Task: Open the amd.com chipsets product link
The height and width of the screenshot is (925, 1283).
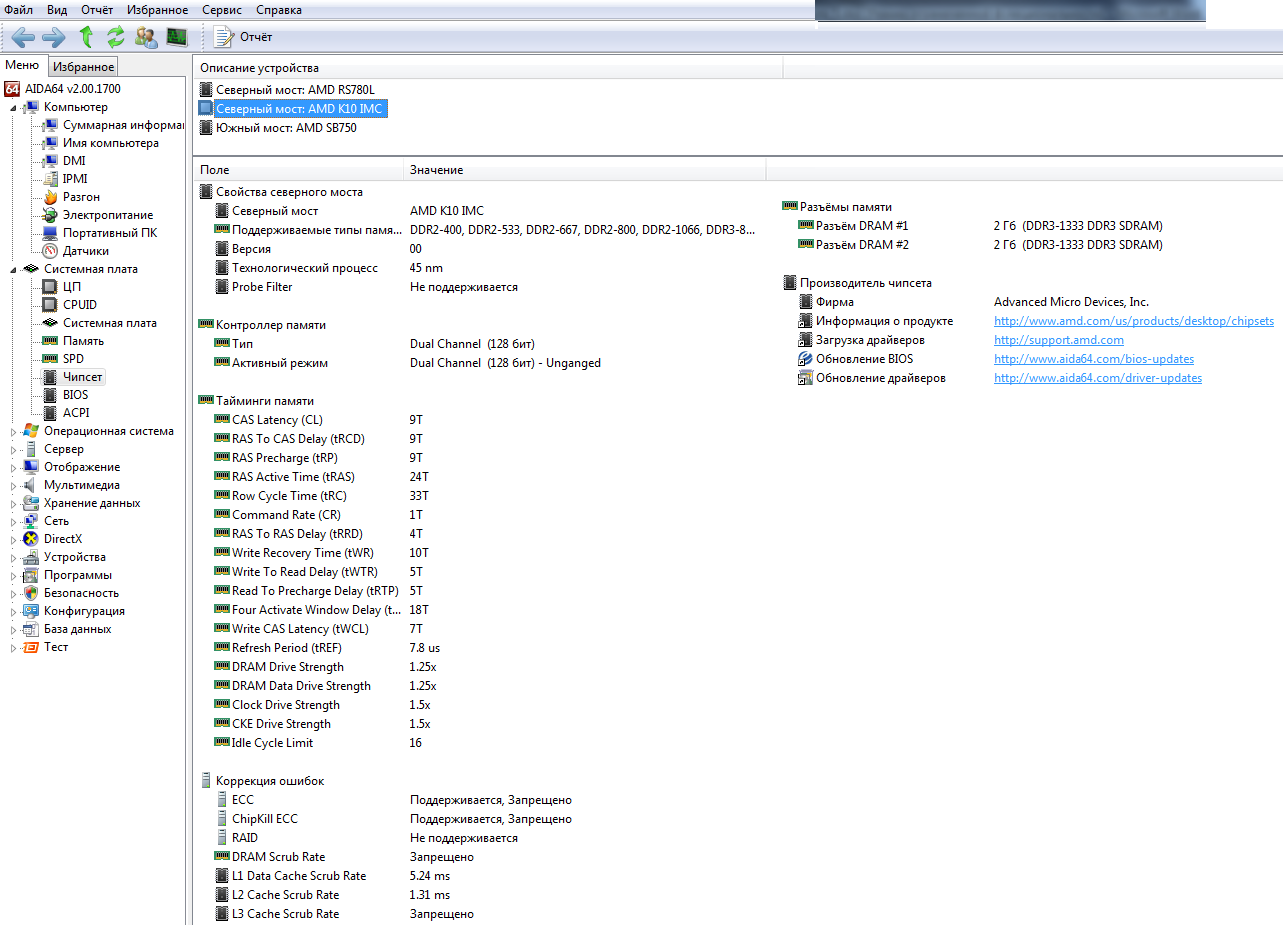Action: tap(1134, 321)
